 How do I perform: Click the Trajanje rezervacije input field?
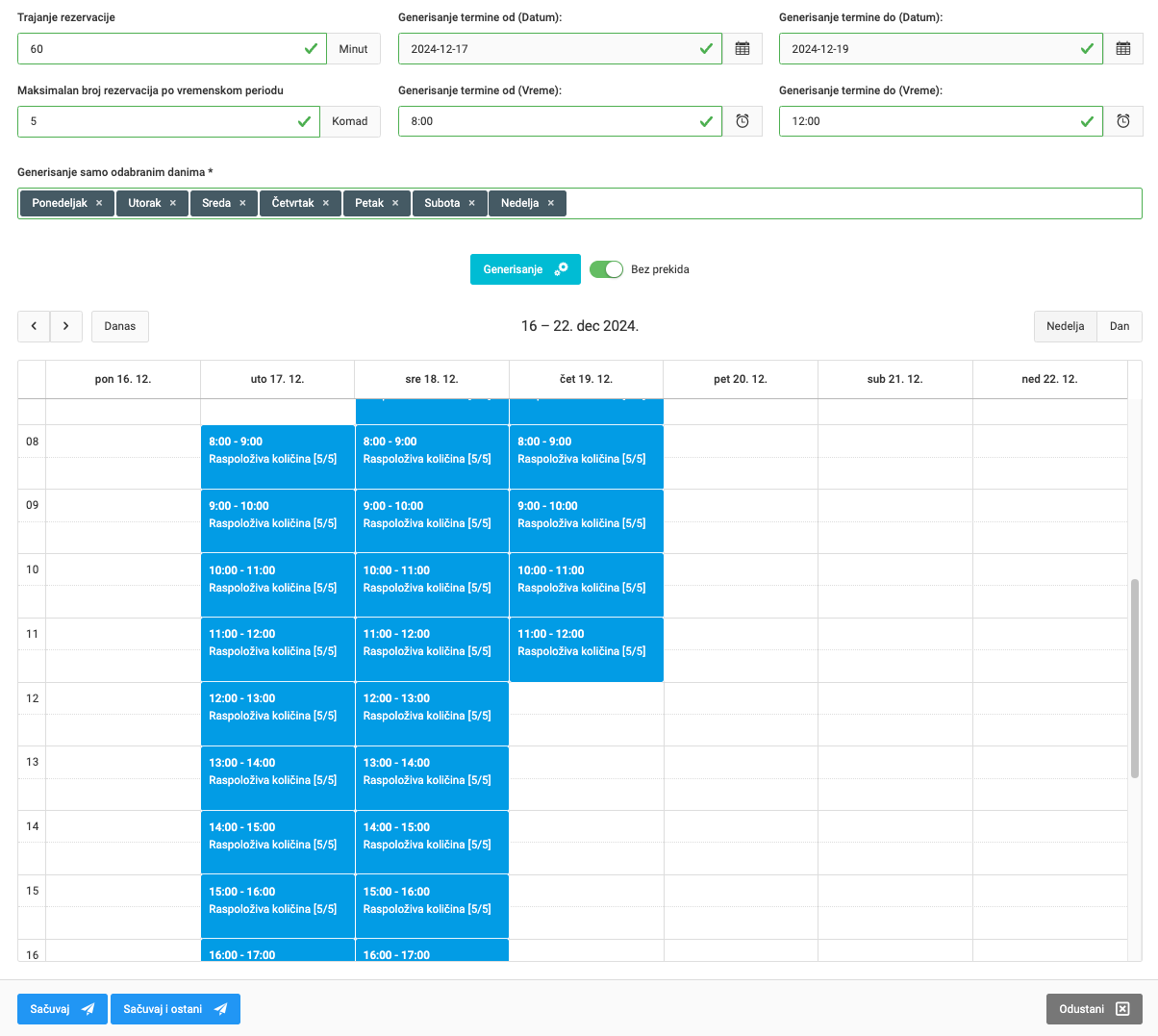pyautogui.click(x=159, y=49)
